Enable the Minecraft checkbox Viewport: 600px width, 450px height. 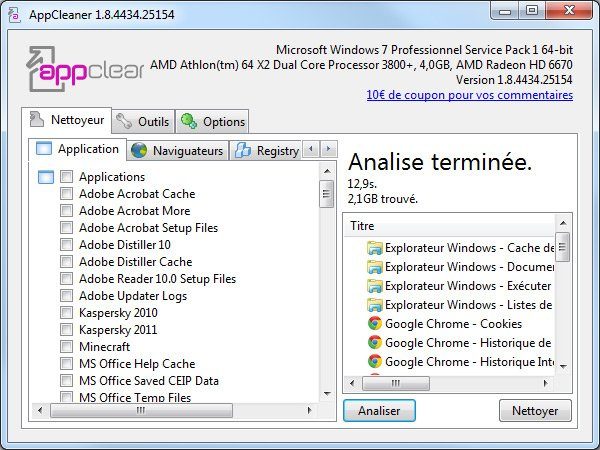coord(67,347)
